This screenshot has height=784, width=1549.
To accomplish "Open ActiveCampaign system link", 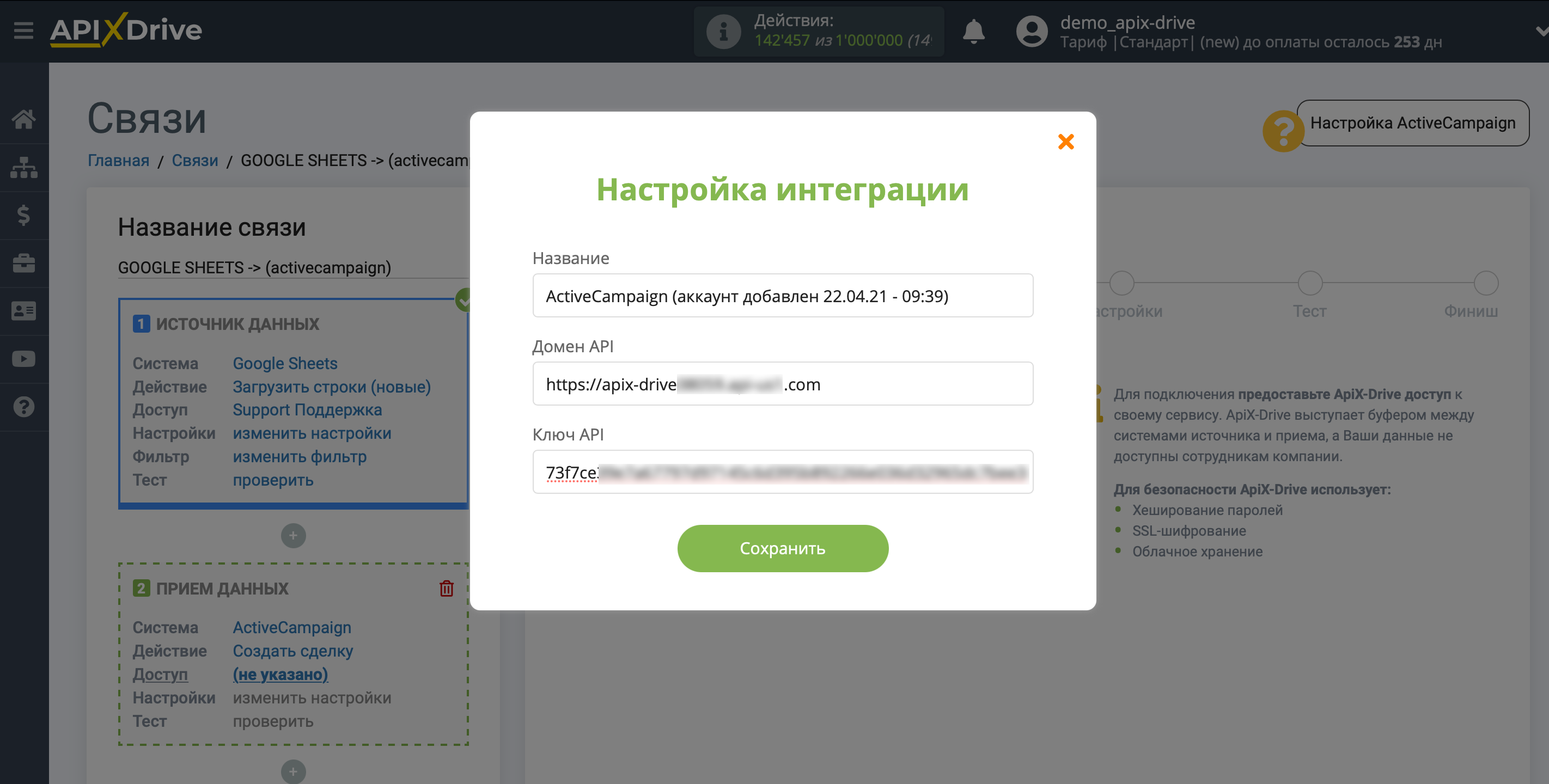I will pyautogui.click(x=291, y=627).
